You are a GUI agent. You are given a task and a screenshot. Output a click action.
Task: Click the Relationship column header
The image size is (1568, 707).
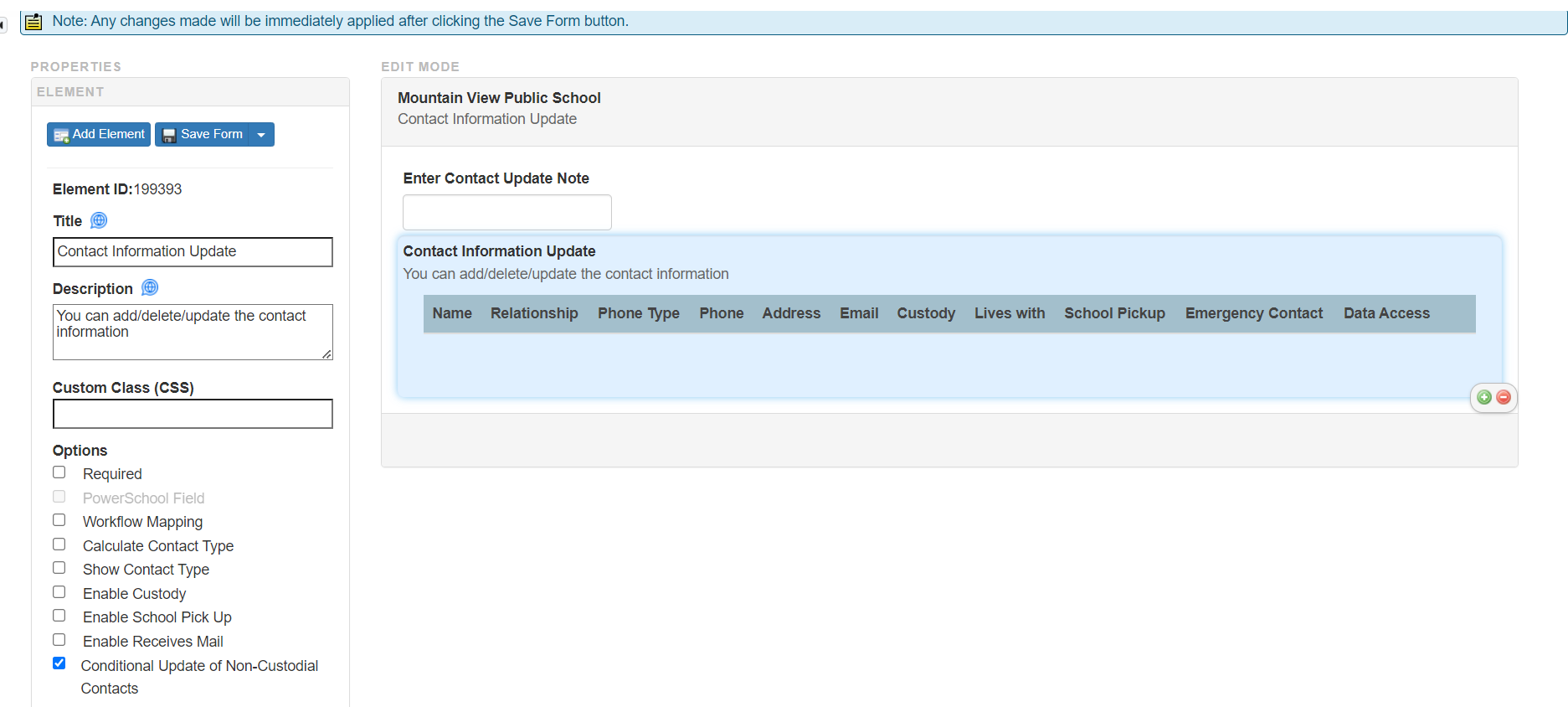tap(534, 313)
